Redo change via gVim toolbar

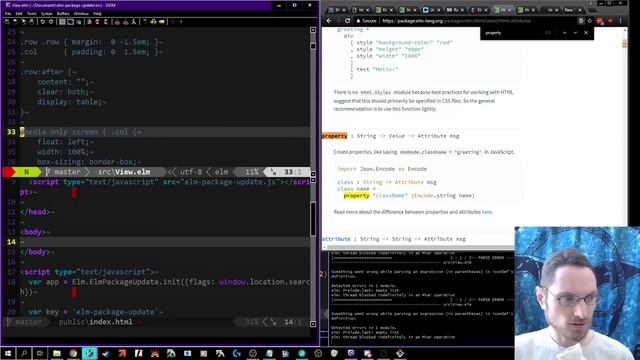[51, 22]
